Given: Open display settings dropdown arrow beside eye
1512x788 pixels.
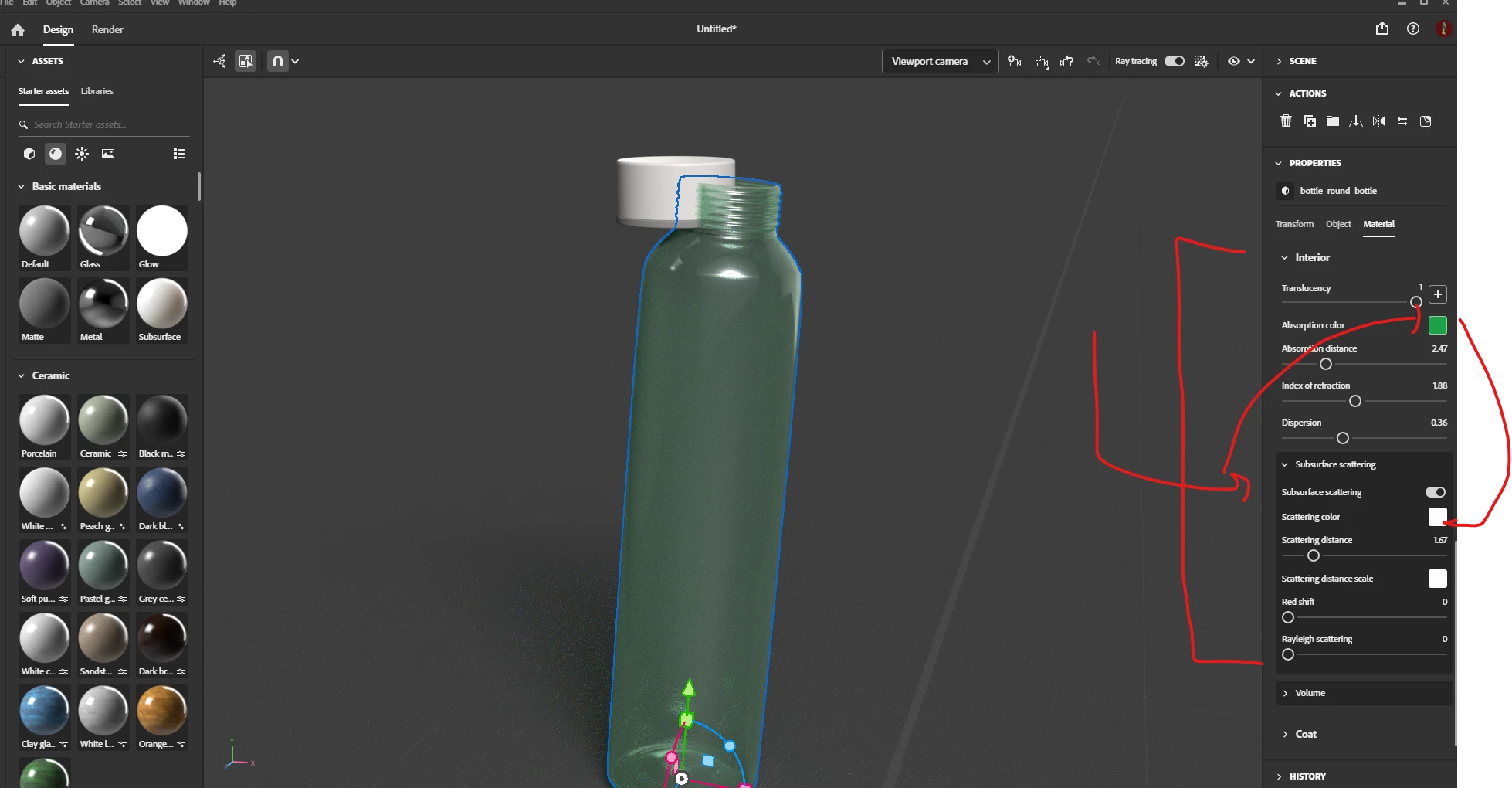Looking at the screenshot, I should coord(1251,61).
